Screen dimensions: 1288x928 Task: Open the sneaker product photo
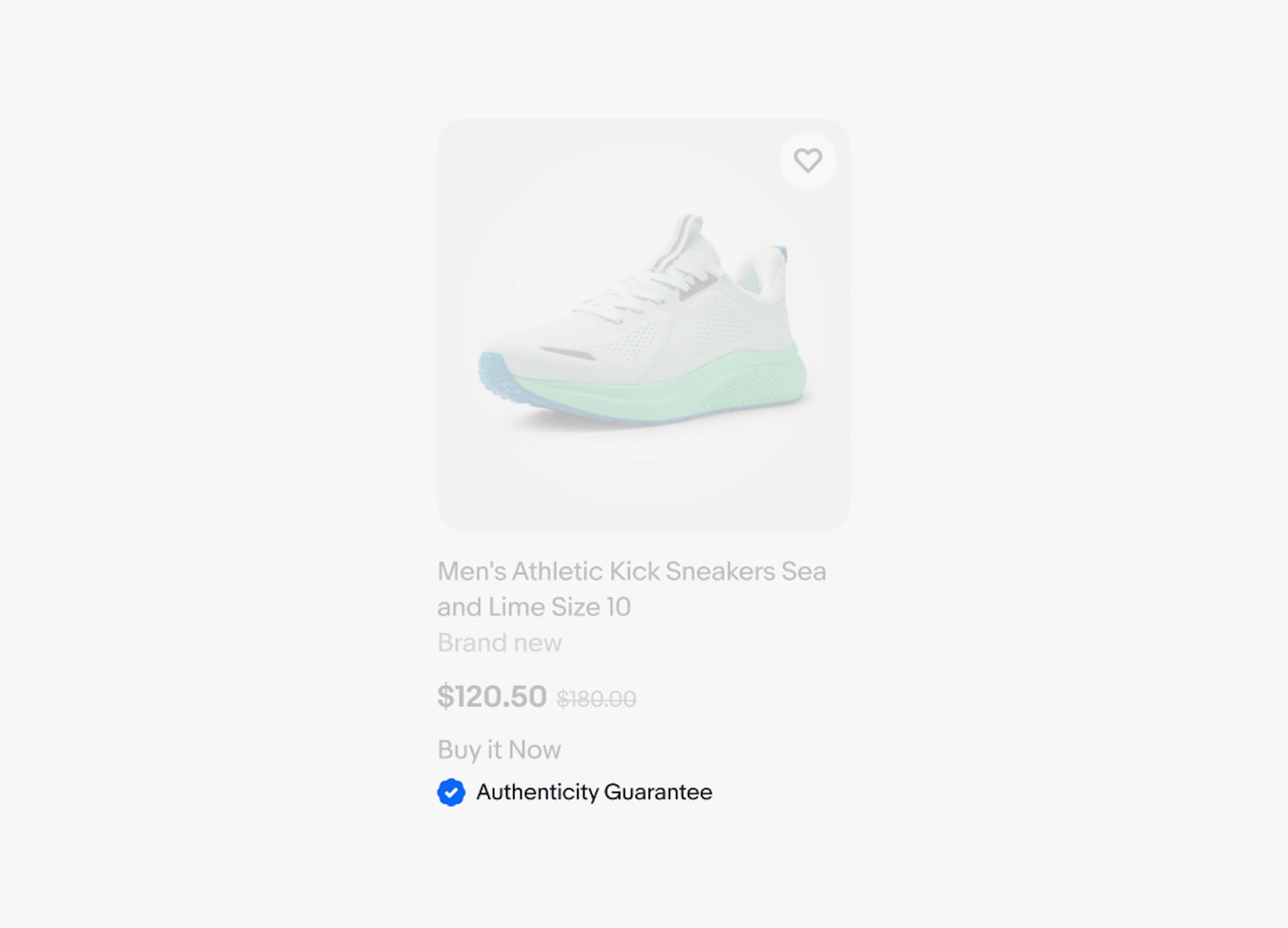click(x=643, y=325)
